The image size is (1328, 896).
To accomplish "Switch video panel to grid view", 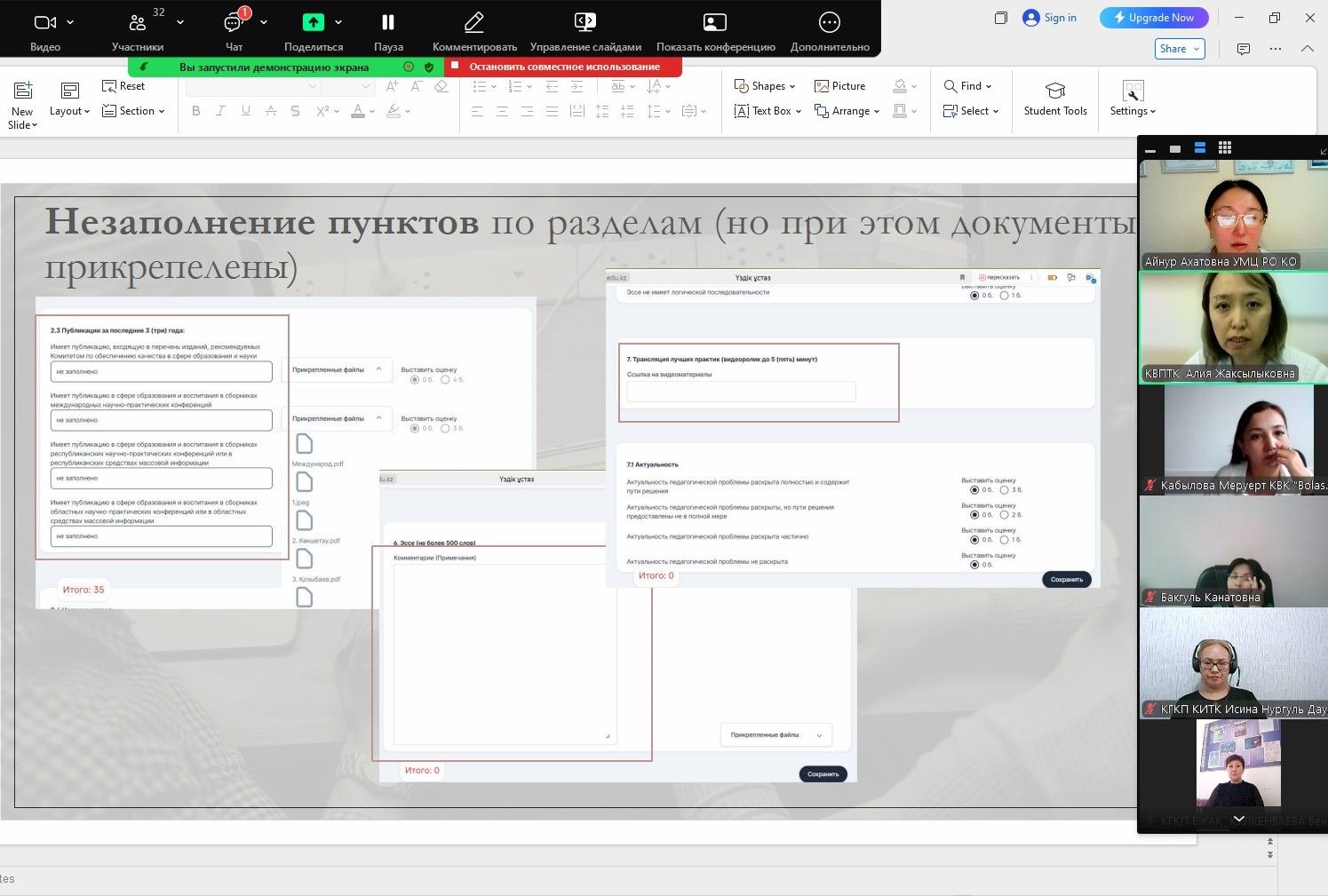I will tap(1224, 148).
